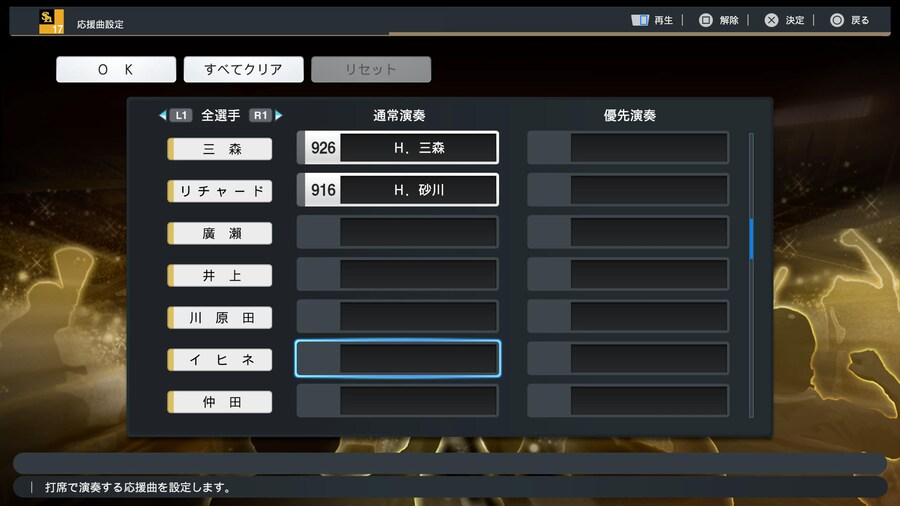Select highlighted 通常演奏 slot for イヒネ
This screenshot has width=900, height=506.
pyautogui.click(x=397, y=359)
